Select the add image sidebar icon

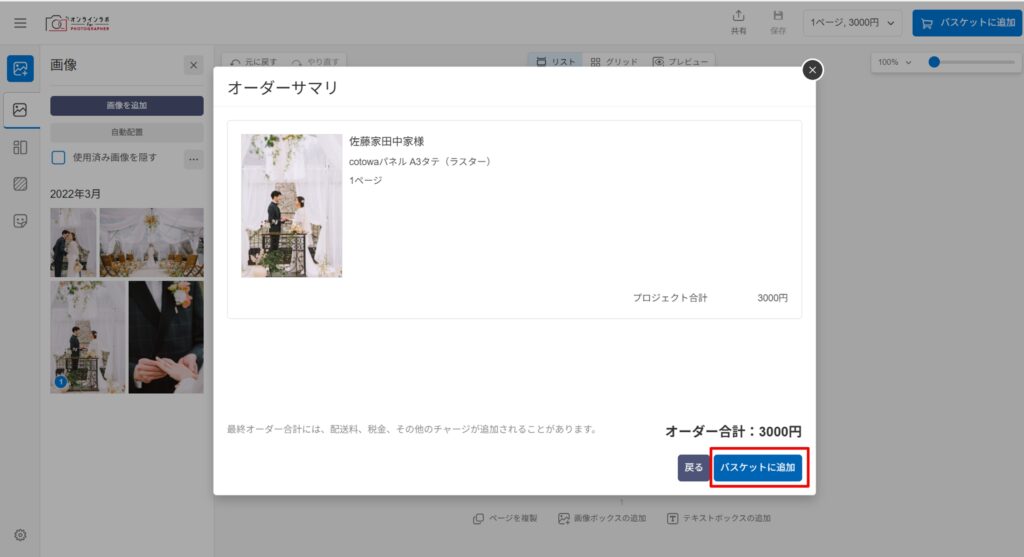point(20,68)
